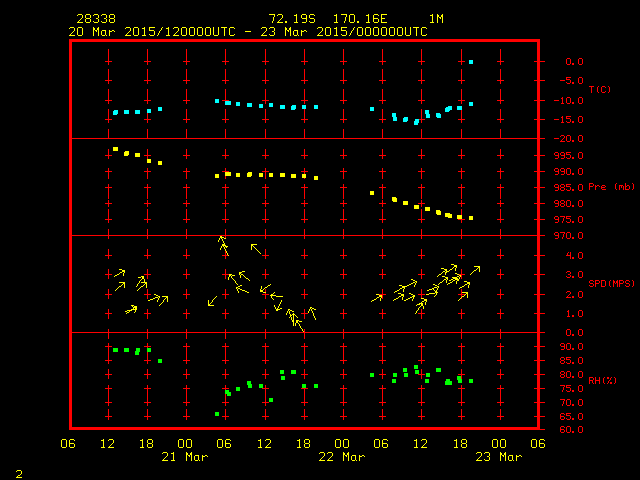Click the "RH(%)" axis label

click(602, 380)
